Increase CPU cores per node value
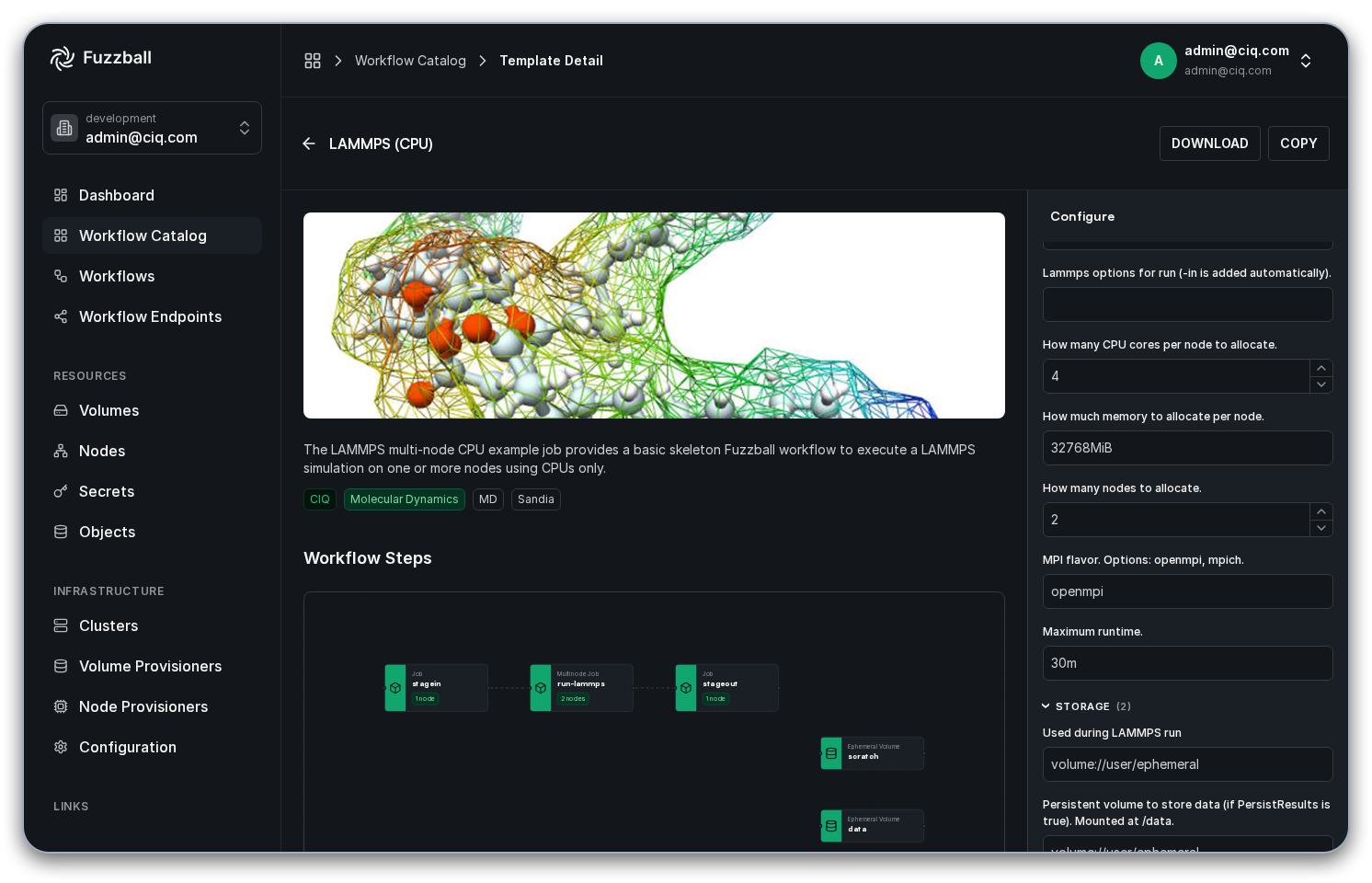 pyautogui.click(x=1321, y=368)
